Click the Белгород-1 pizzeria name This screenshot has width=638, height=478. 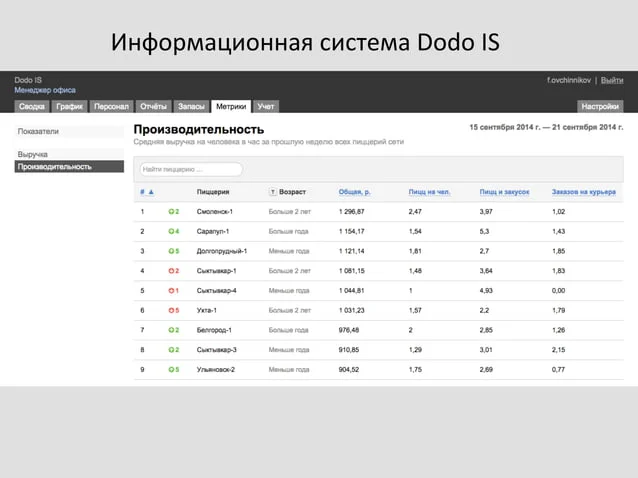click(214, 330)
